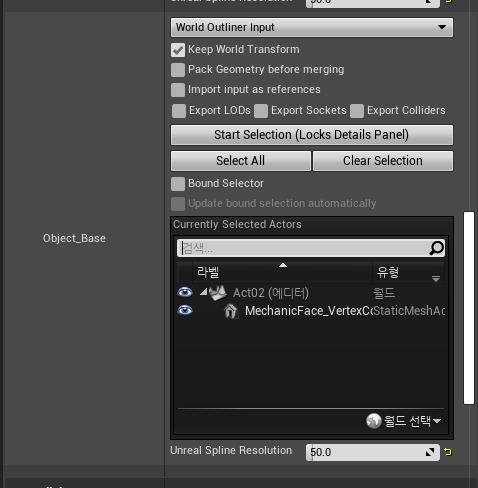Image resolution: width=478 pixels, height=488 pixels.
Task: Click the MechanicFace_VertexC static mesh icon
Action: coord(231,311)
